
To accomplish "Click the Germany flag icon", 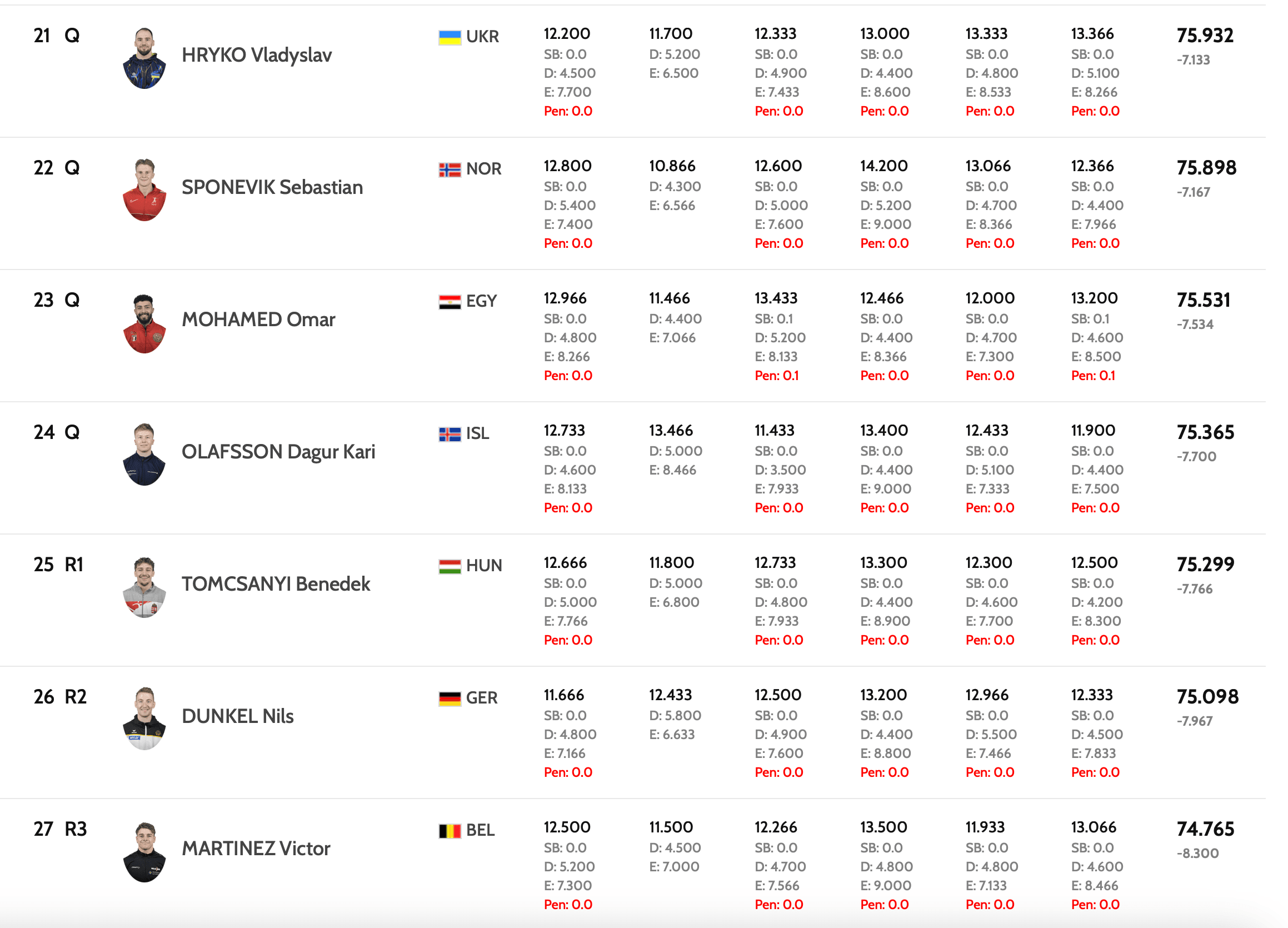I will tap(449, 699).
